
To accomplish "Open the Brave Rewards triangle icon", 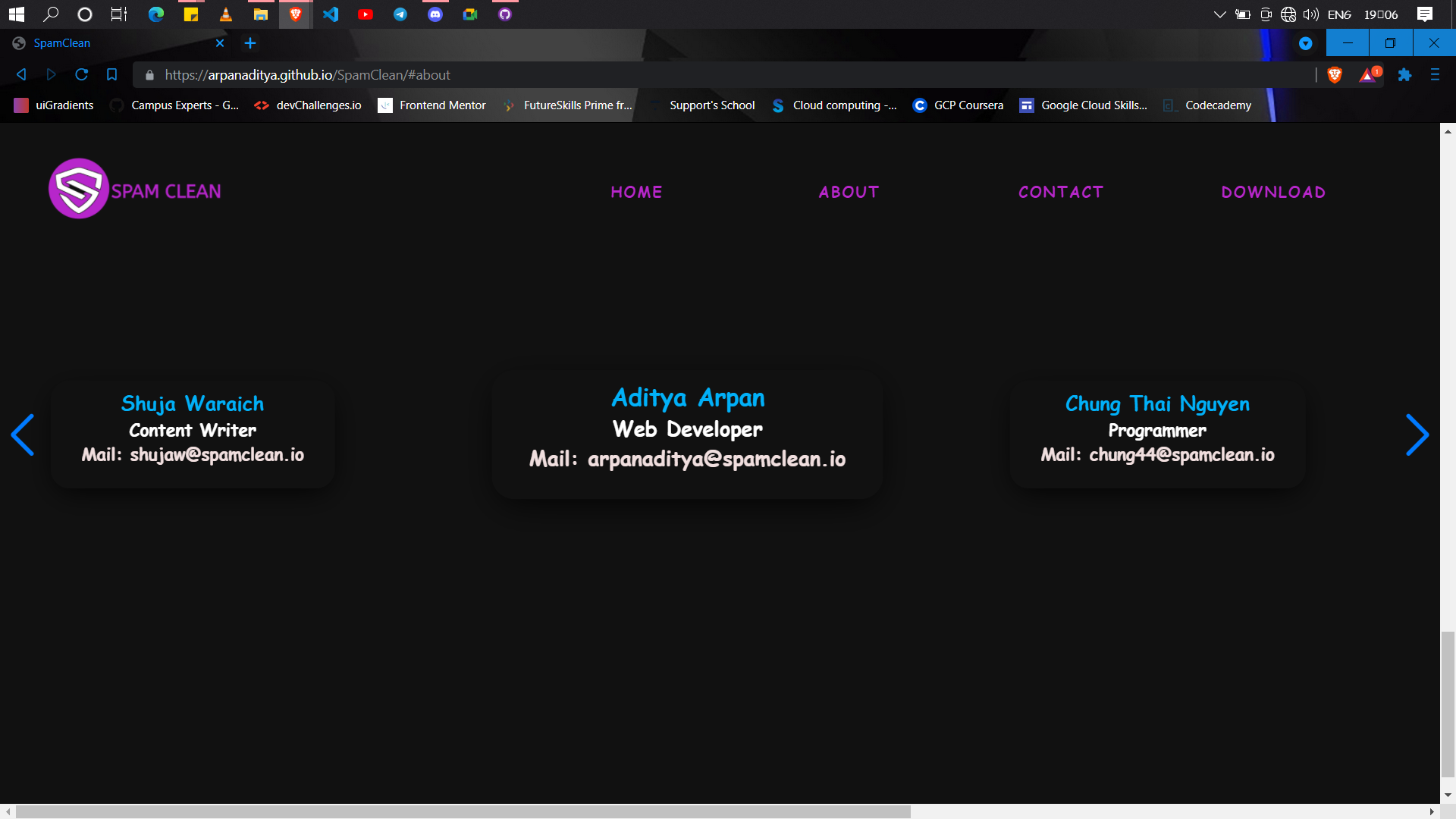I will pos(1367,74).
